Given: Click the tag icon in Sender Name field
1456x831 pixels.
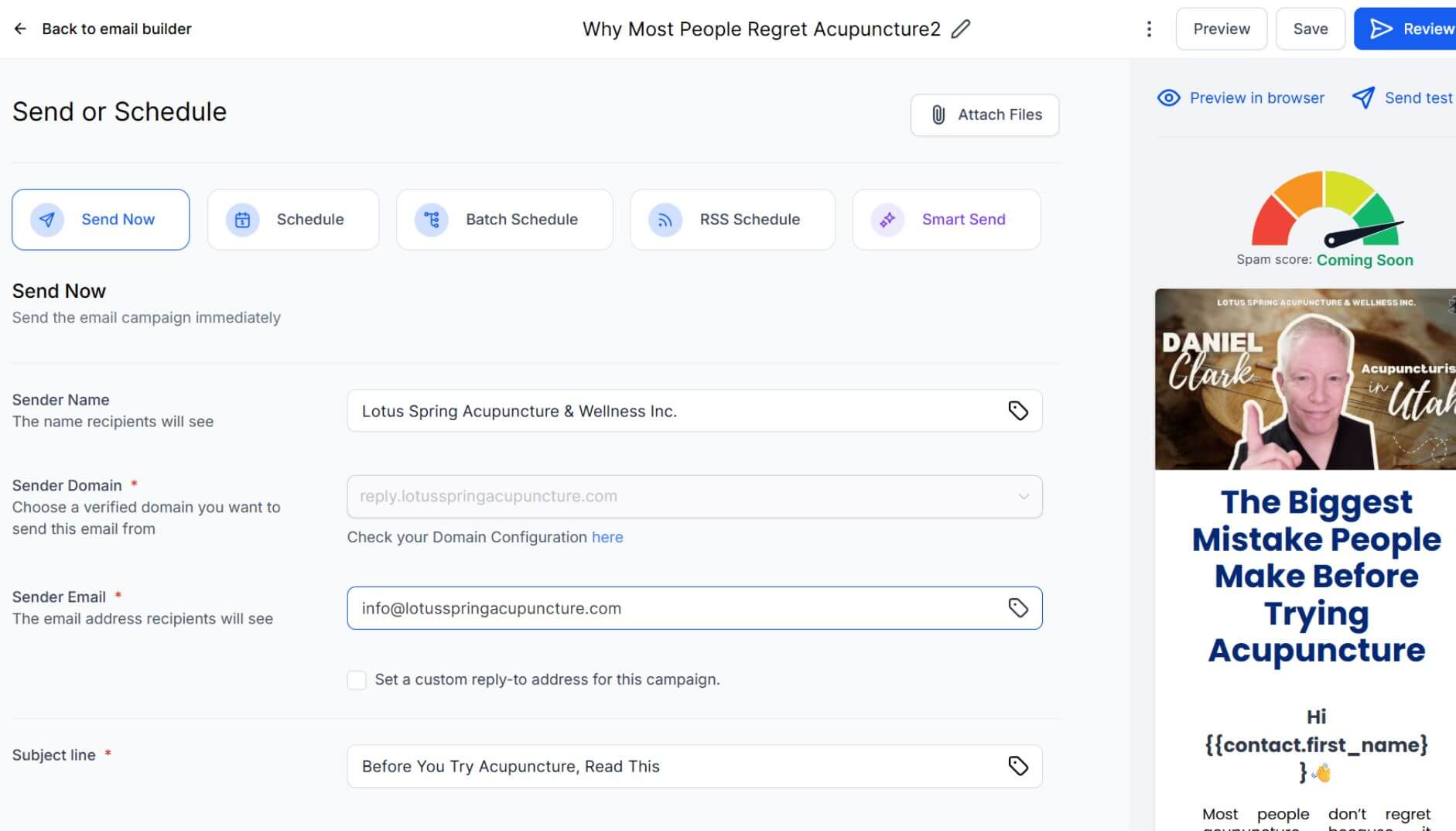Looking at the screenshot, I should pyautogui.click(x=1017, y=411).
